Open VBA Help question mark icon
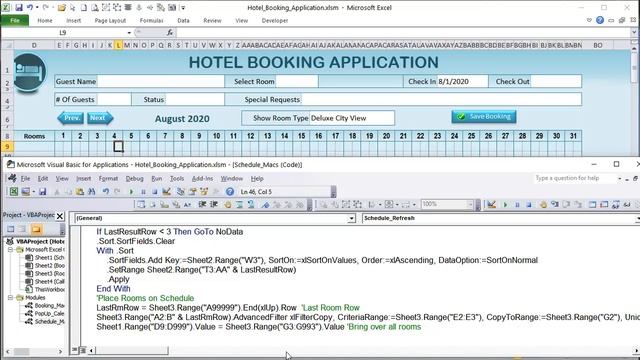Screen dimensions: 640x360 (230, 191)
